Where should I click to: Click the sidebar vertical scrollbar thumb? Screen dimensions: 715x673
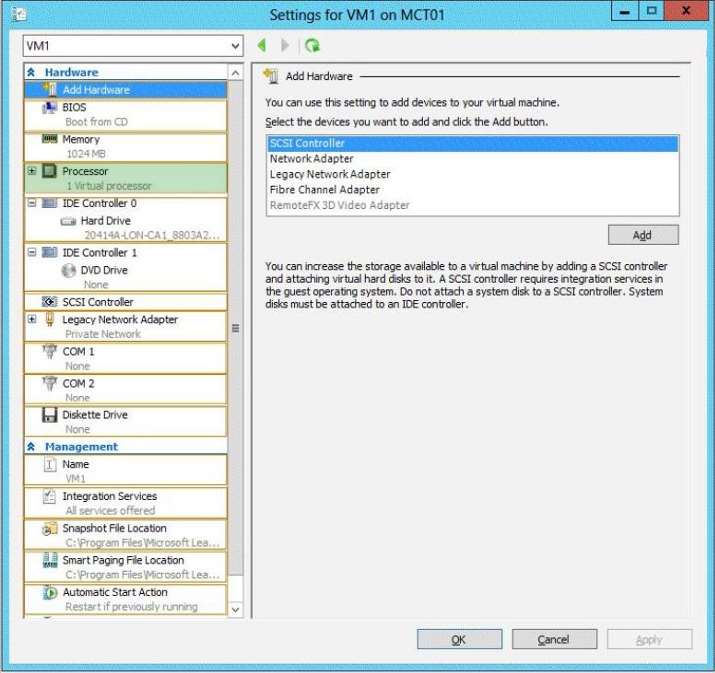pos(235,328)
